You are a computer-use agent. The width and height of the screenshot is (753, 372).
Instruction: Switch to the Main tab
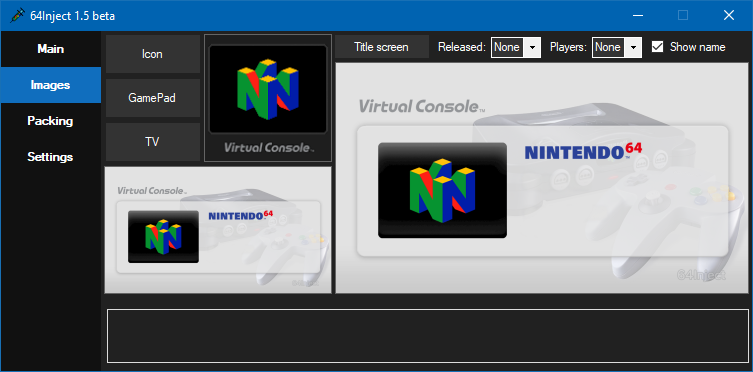[51, 49]
